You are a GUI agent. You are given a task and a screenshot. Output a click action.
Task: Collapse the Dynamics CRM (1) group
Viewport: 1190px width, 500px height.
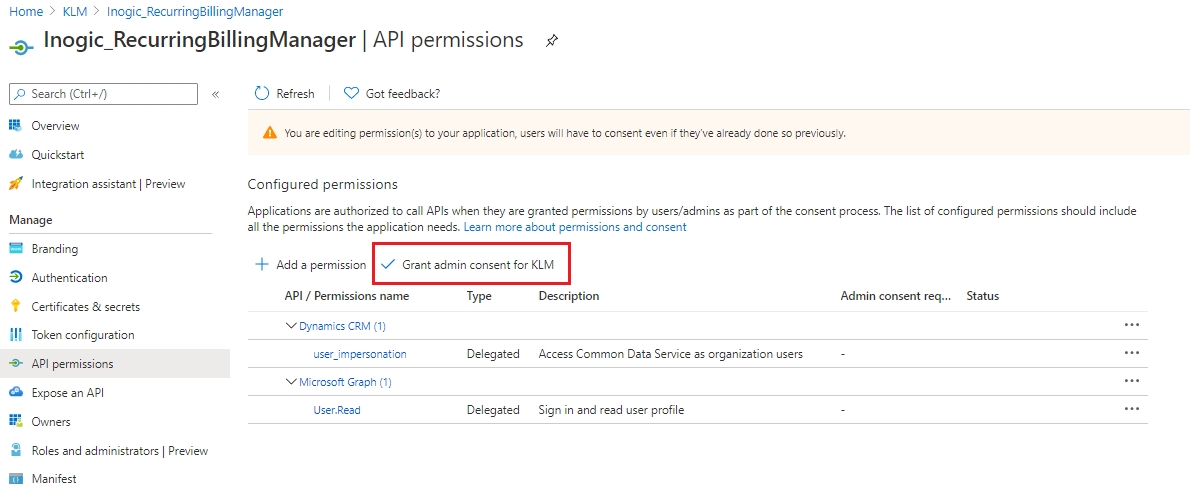coord(291,325)
